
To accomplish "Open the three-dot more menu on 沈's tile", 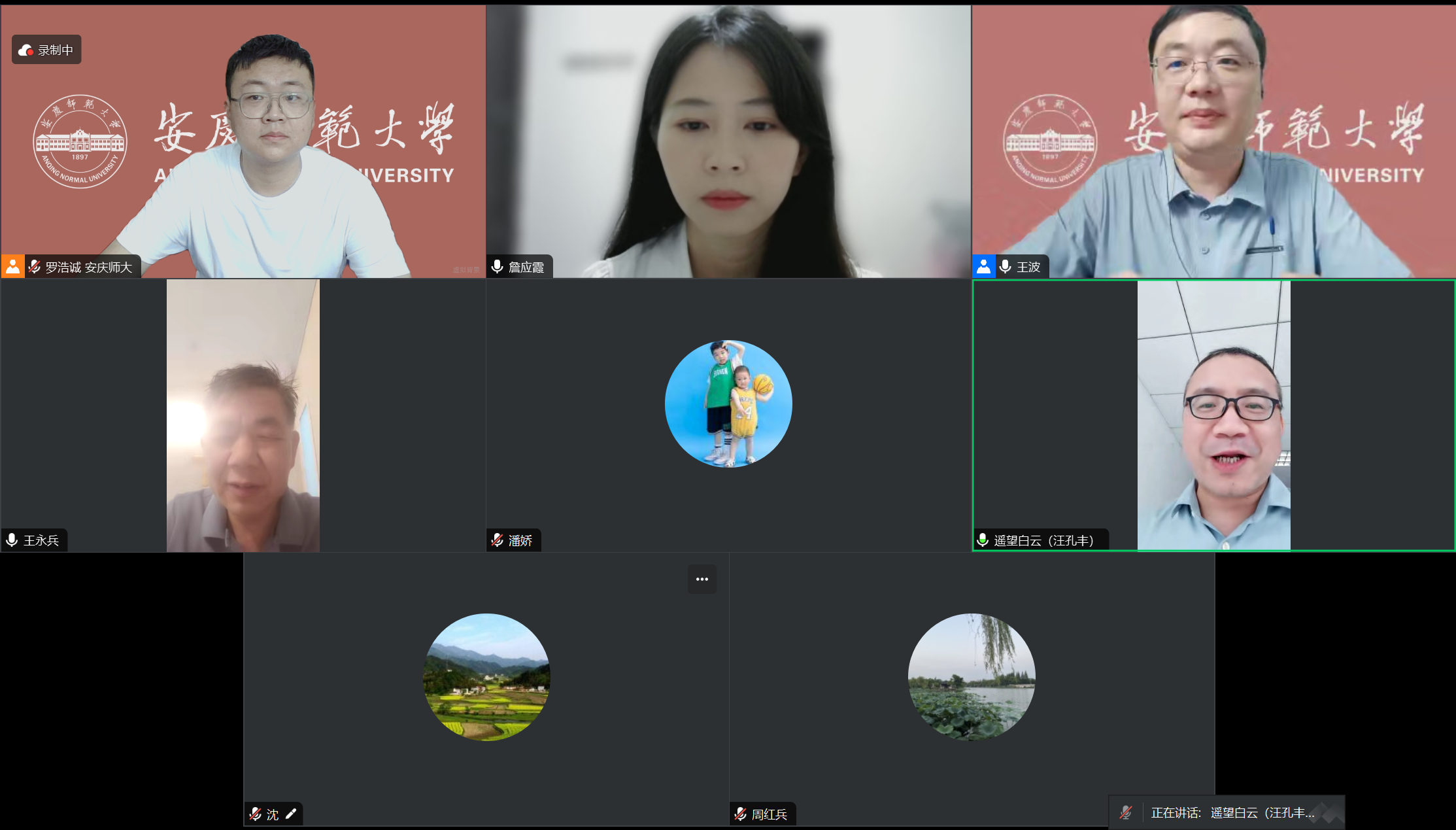I will [702, 579].
